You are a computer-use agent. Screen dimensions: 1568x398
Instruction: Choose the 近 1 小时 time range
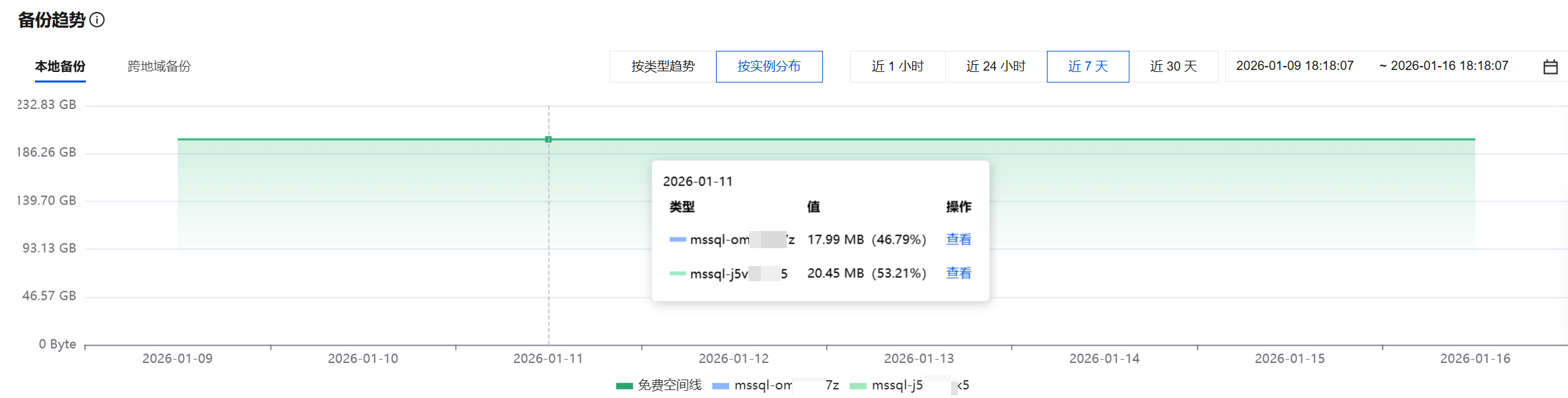pos(897,67)
